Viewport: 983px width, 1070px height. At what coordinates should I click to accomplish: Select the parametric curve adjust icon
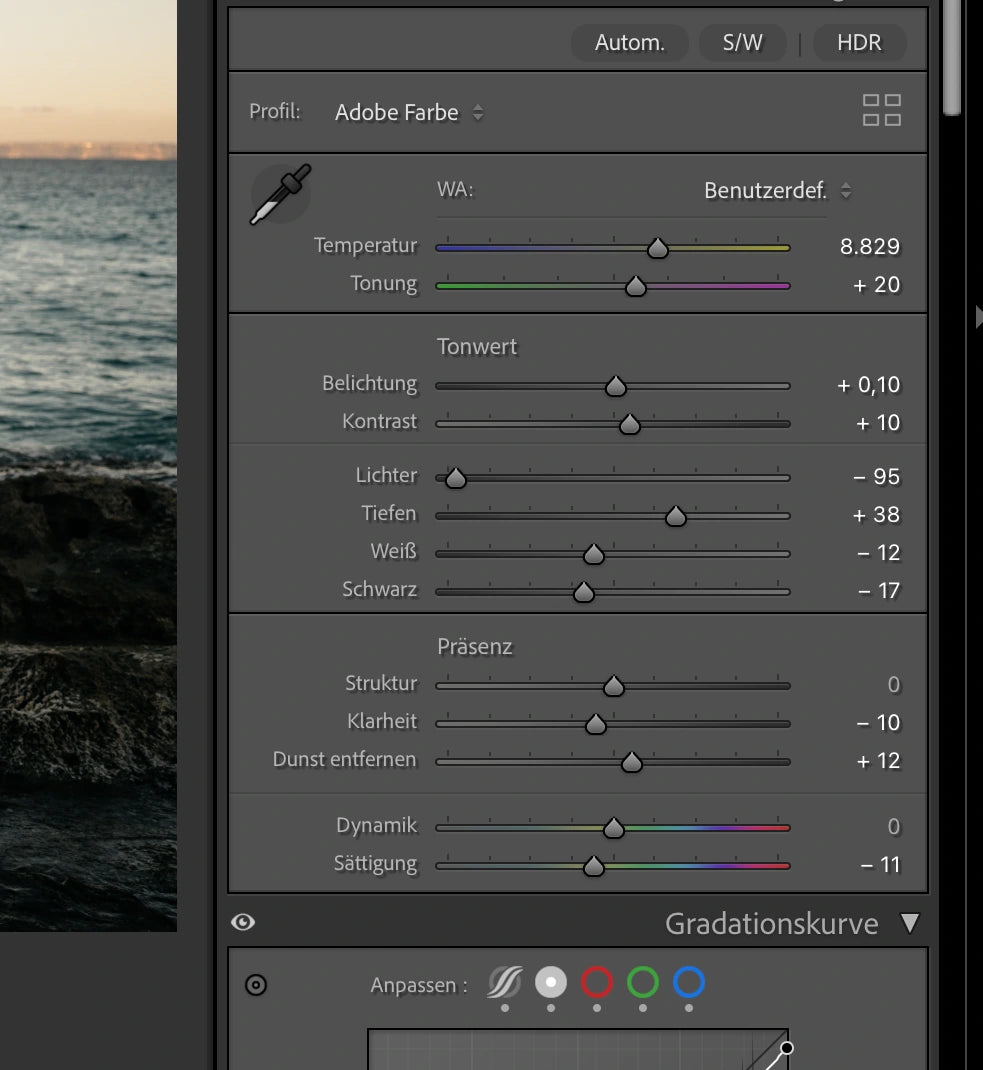[504, 984]
